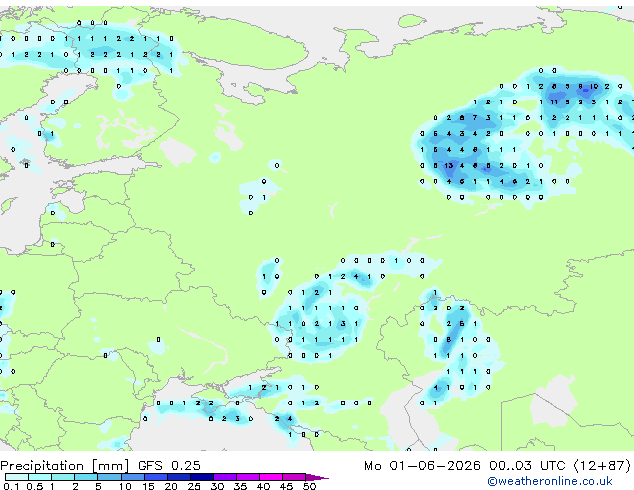Click the '(12+87)' forecast run text
The height and width of the screenshot is (490, 634).
(602, 466)
